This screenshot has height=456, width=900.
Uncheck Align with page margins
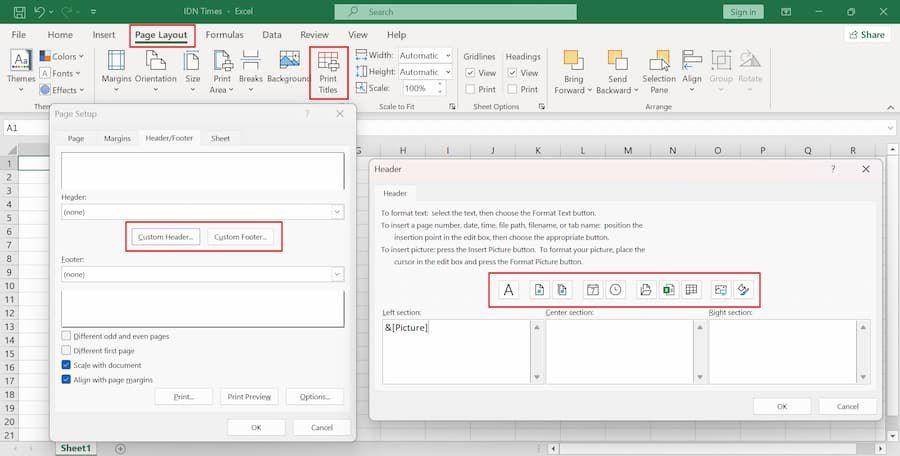coord(66,380)
